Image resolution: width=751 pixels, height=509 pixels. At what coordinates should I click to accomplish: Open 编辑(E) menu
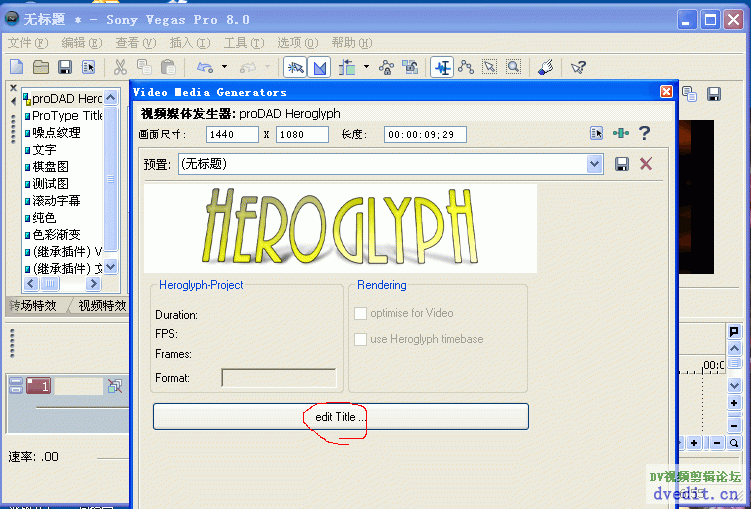click(81, 43)
